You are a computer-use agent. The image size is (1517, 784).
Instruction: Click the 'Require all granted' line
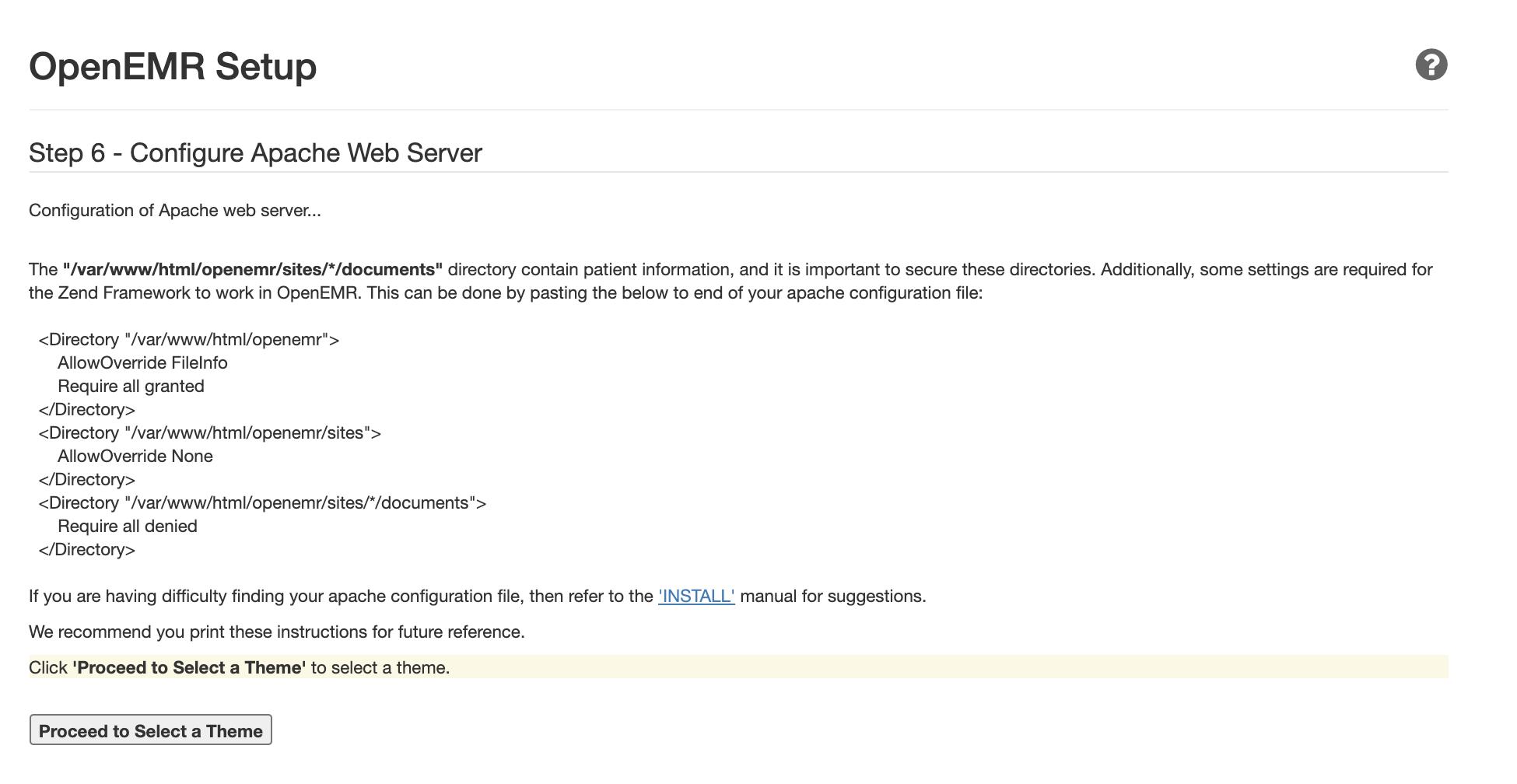point(131,387)
